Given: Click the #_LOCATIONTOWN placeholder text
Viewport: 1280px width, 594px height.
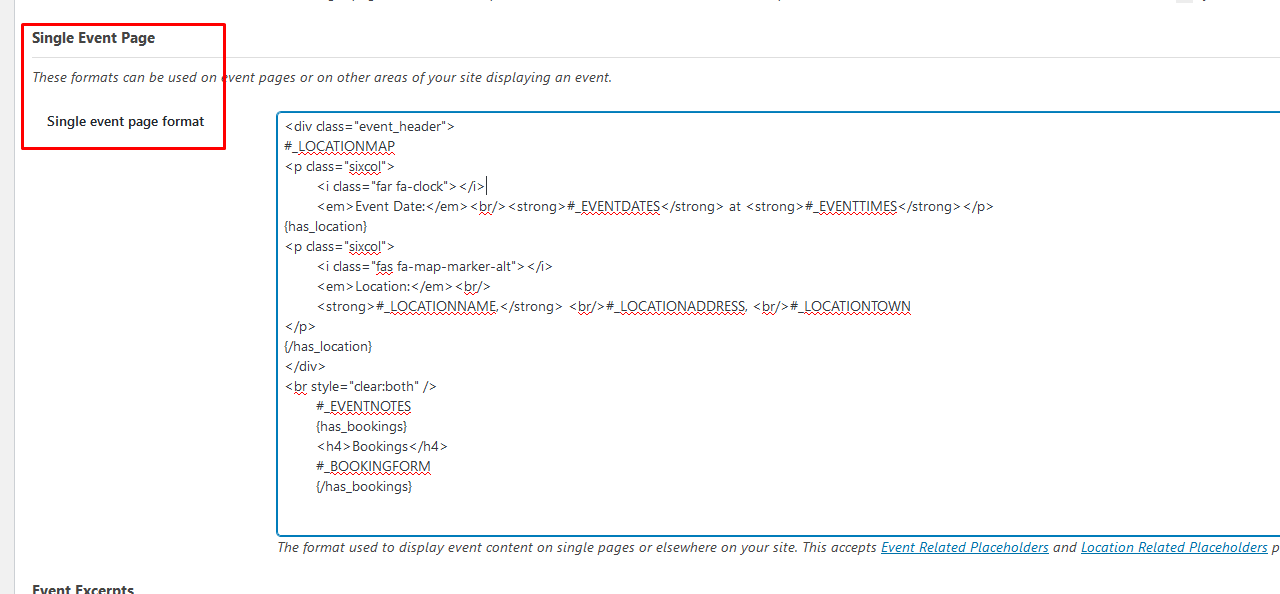Looking at the screenshot, I should [x=850, y=307].
